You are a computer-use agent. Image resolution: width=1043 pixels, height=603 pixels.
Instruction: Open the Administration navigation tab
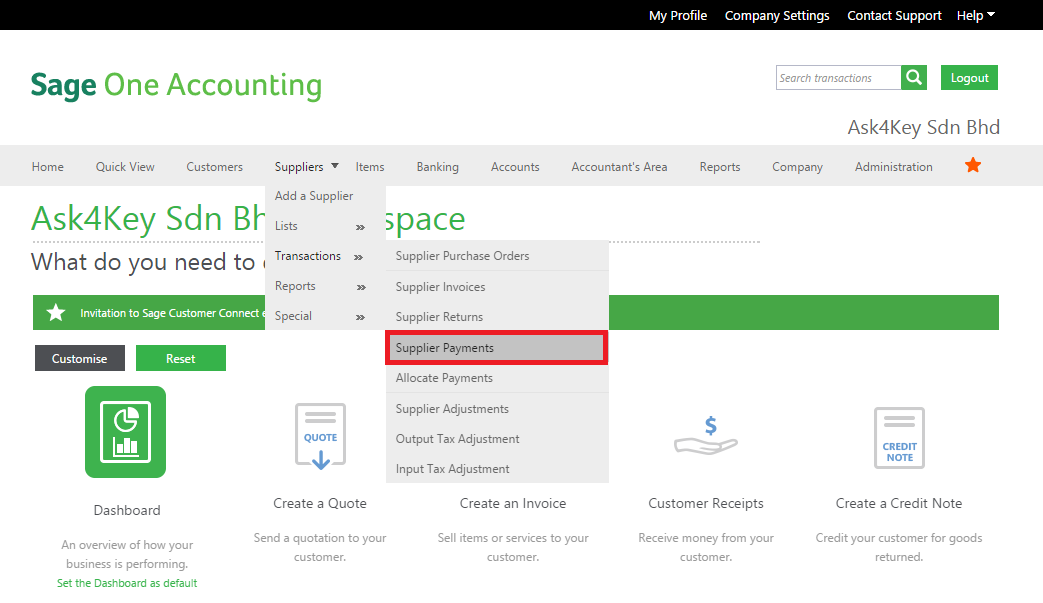pos(893,167)
